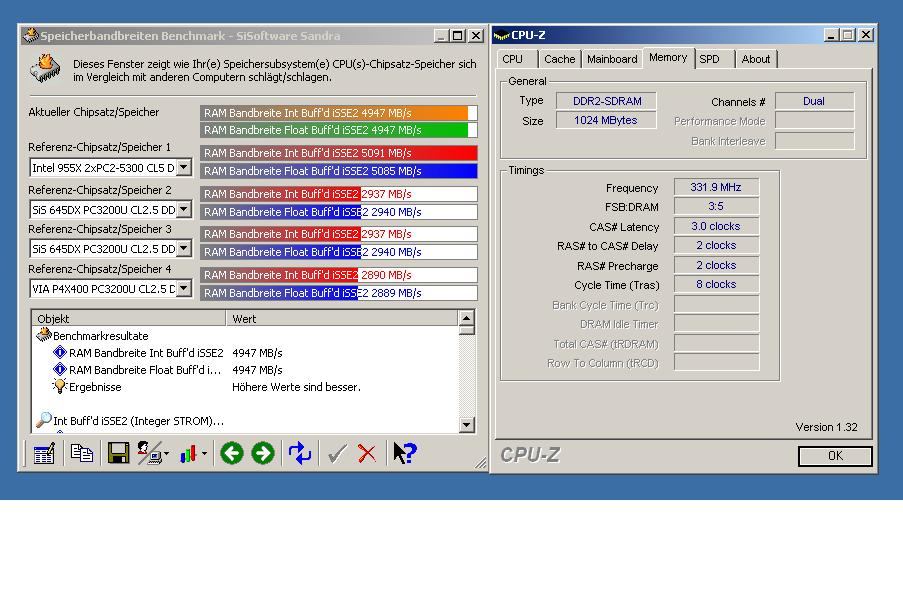The image size is (903, 600).
Task: Click the results list scroll down arrow
Action: pyautogui.click(x=466, y=425)
